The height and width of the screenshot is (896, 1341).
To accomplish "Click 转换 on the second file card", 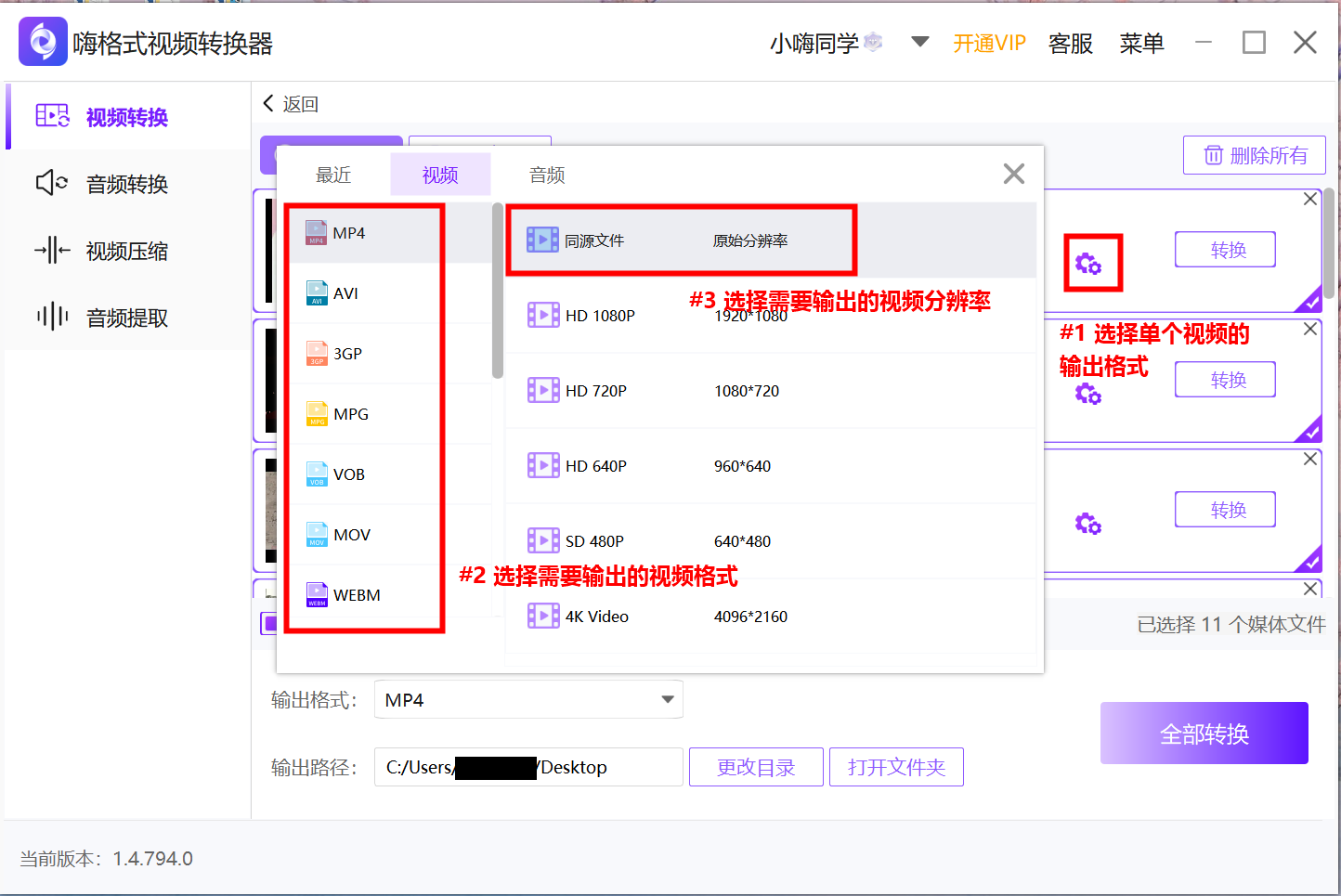I will click(1225, 380).
